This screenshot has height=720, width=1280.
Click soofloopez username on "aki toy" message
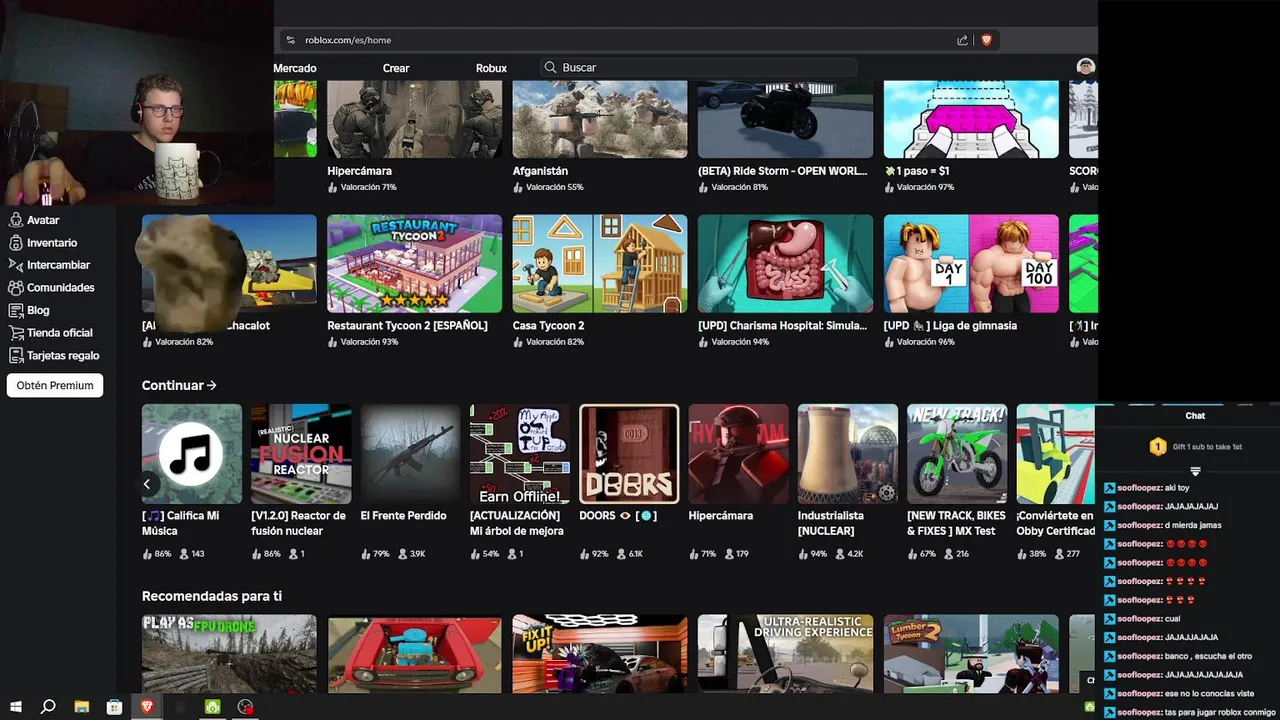(x=1140, y=488)
